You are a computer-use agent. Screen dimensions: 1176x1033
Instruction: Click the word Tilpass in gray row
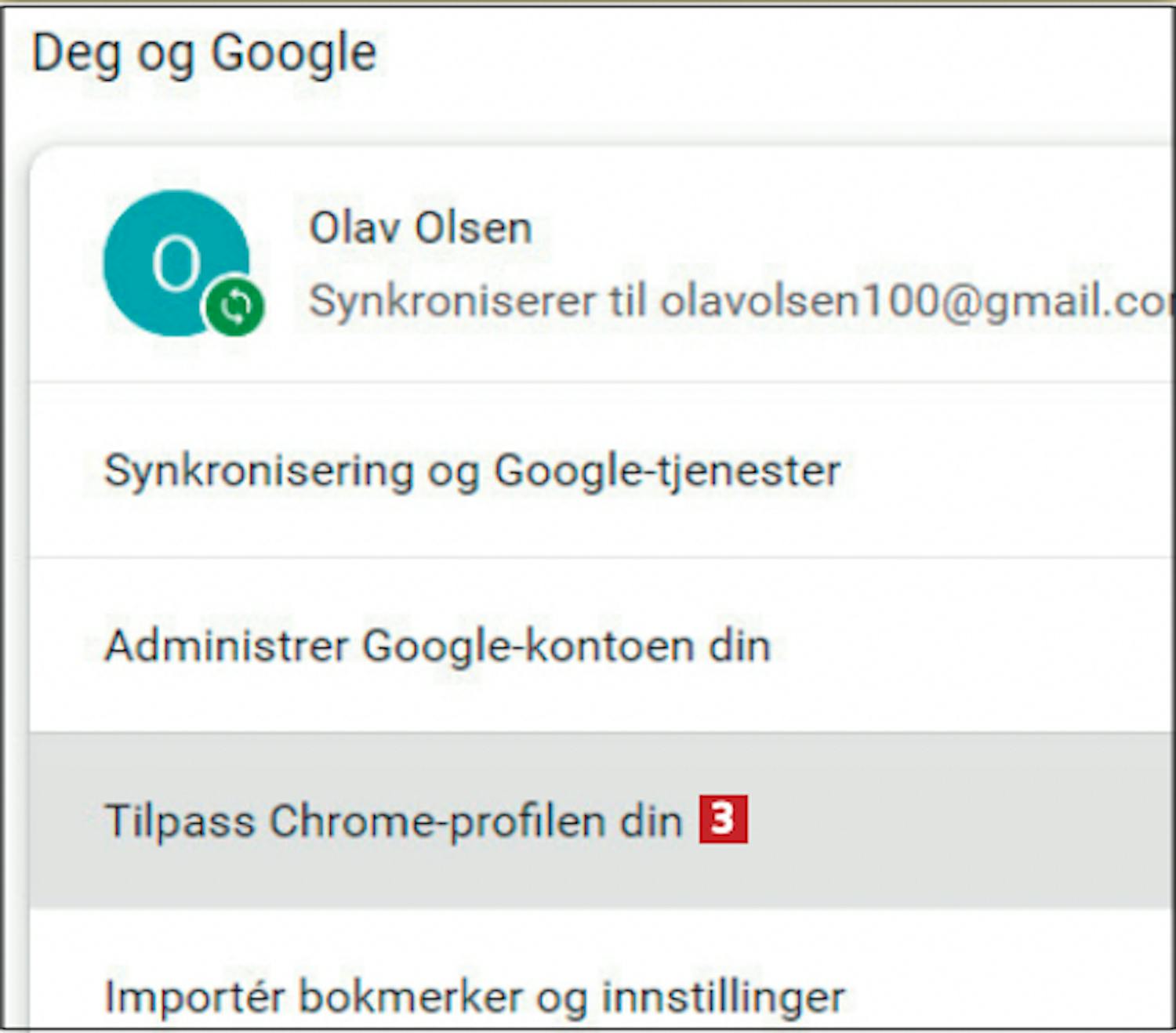(x=180, y=821)
